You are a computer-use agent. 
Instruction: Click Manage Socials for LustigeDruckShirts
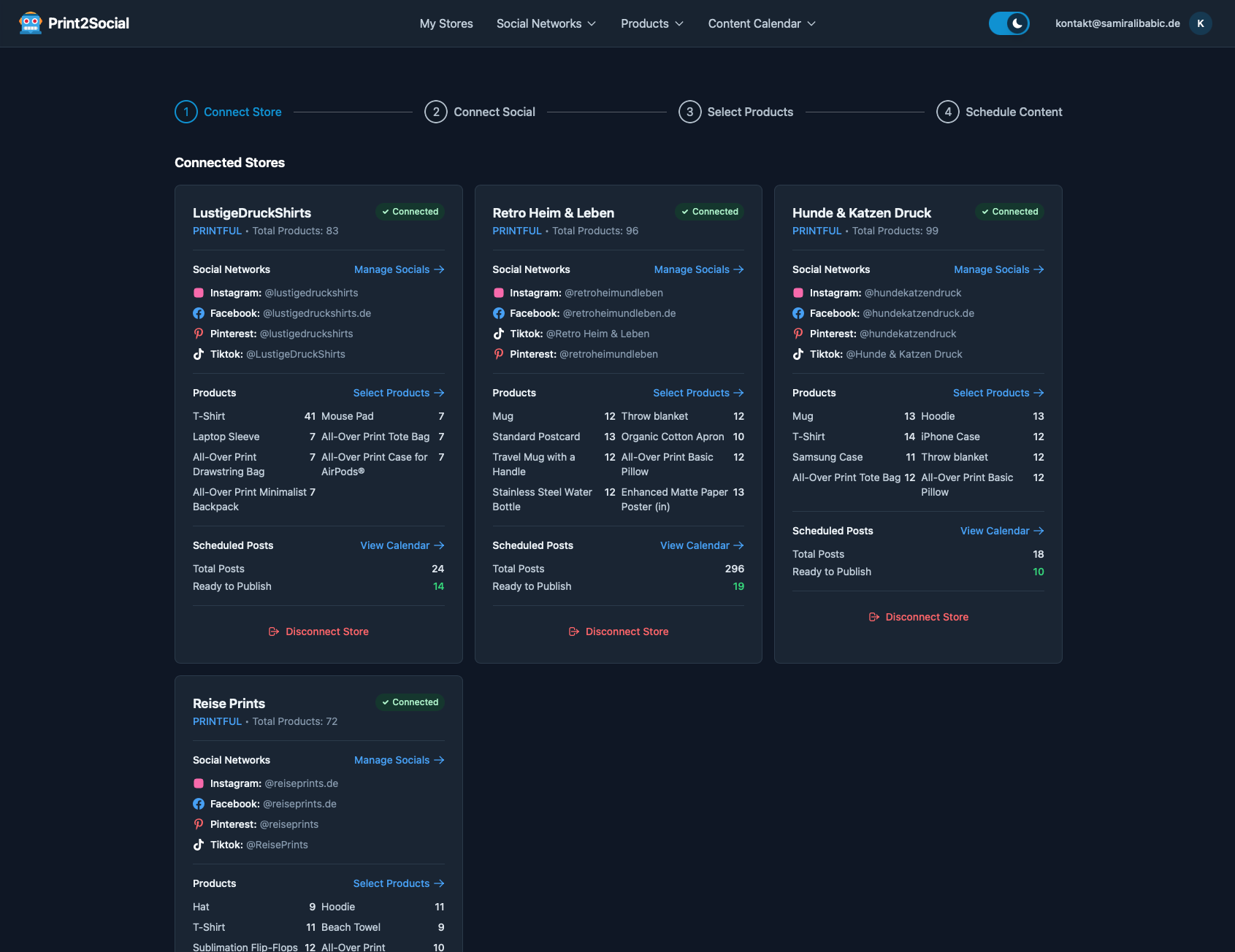[x=398, y=269]
